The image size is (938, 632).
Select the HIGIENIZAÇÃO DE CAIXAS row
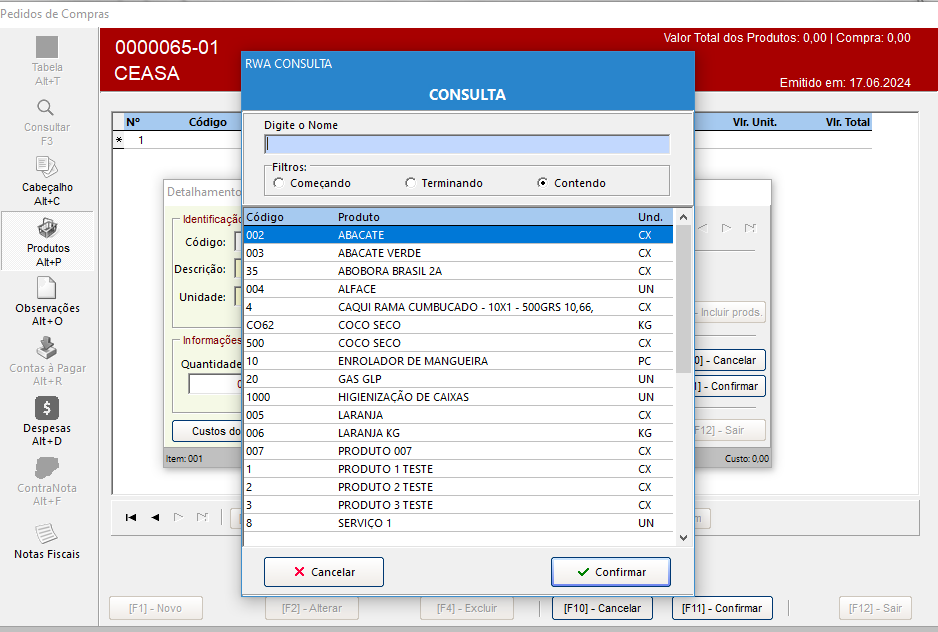(458, 397)
